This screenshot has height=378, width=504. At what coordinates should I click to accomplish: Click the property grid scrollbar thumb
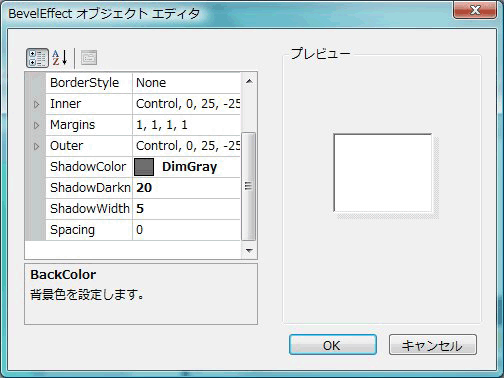(x=248, y=186)
